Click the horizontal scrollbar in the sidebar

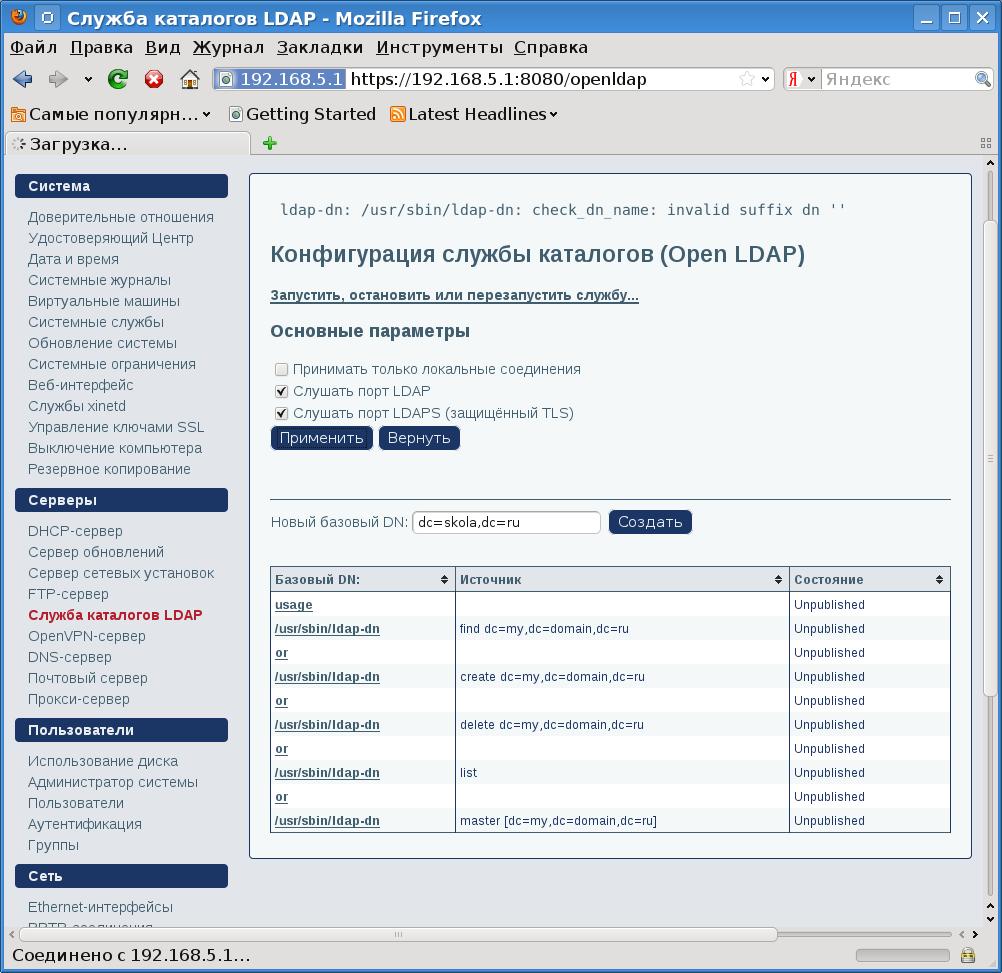400,935
